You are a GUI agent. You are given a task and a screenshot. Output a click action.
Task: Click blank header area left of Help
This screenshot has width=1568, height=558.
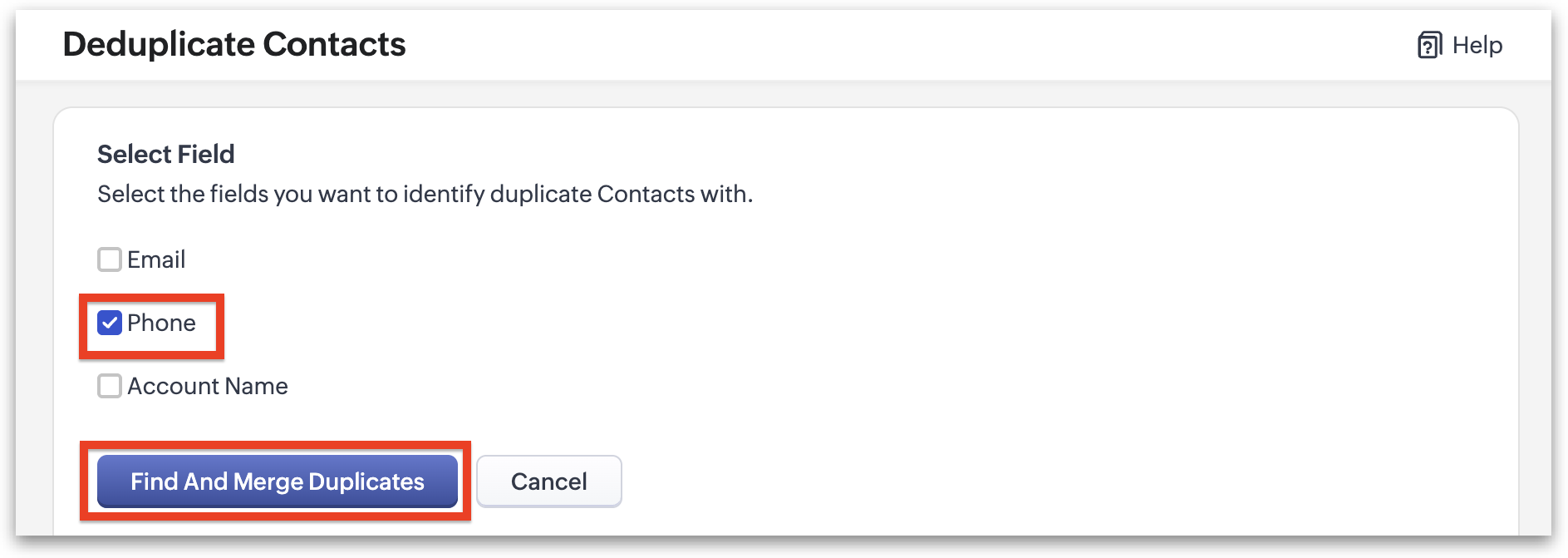point(914,45)
